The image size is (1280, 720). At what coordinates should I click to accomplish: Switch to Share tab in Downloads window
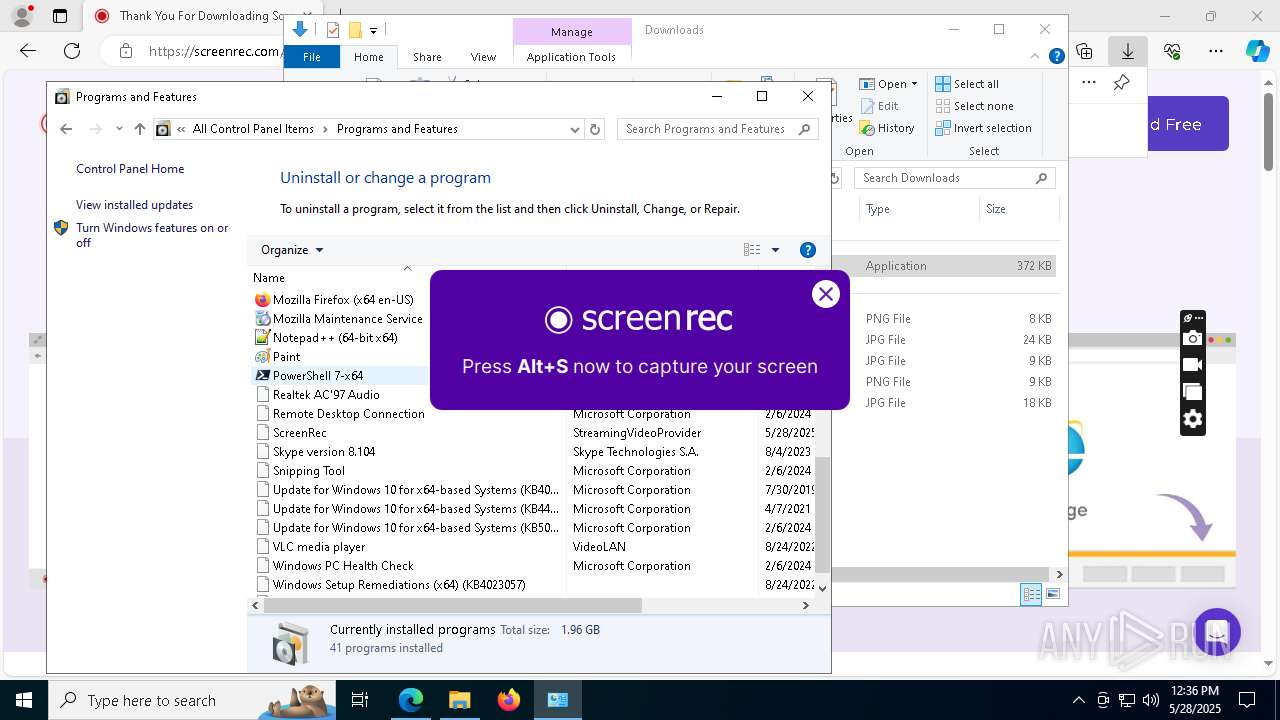click(427, 57)
